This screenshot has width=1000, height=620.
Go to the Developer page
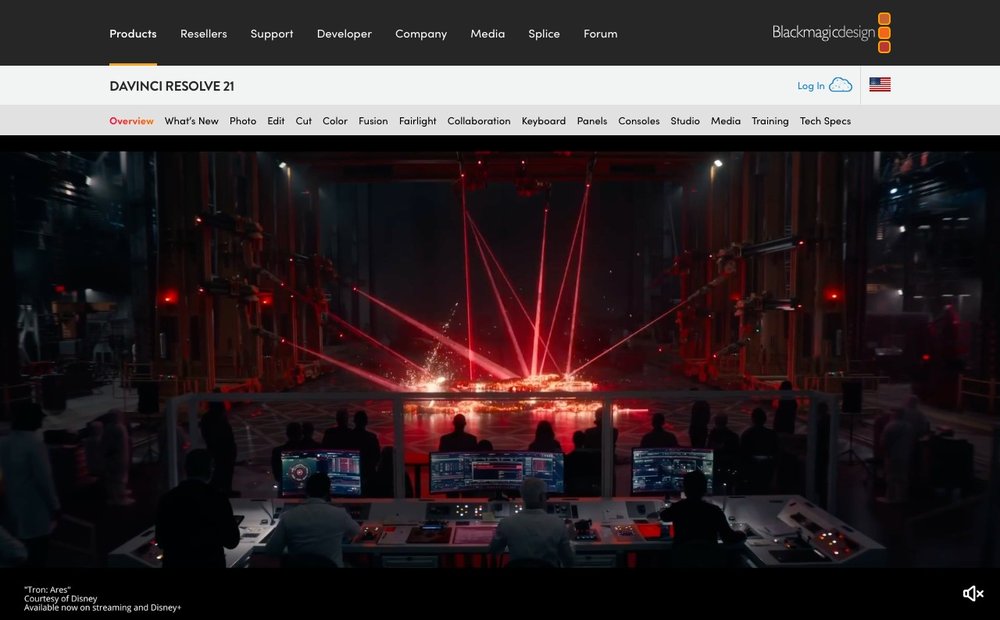[x=344, y=33]
